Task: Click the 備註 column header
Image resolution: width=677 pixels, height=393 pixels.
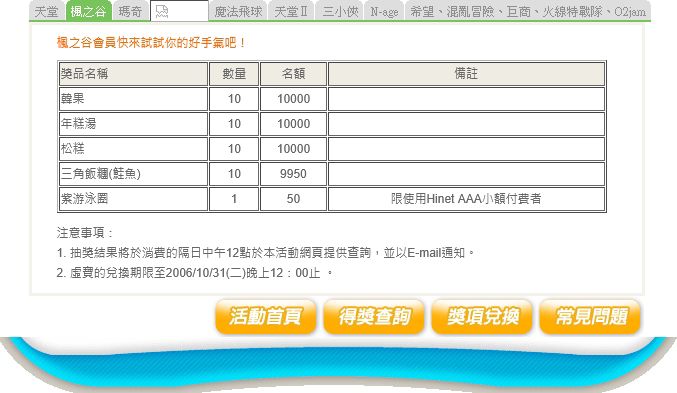Action: [x=466, y=74]
